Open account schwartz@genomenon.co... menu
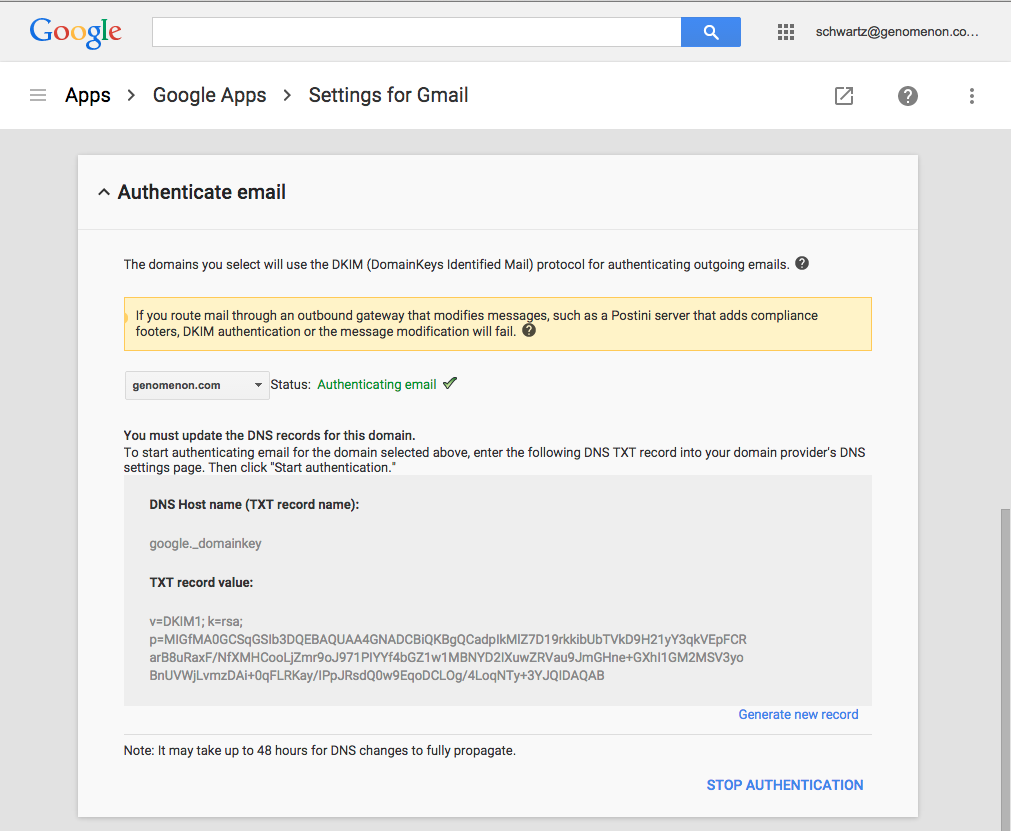 [x=897, y=32]
